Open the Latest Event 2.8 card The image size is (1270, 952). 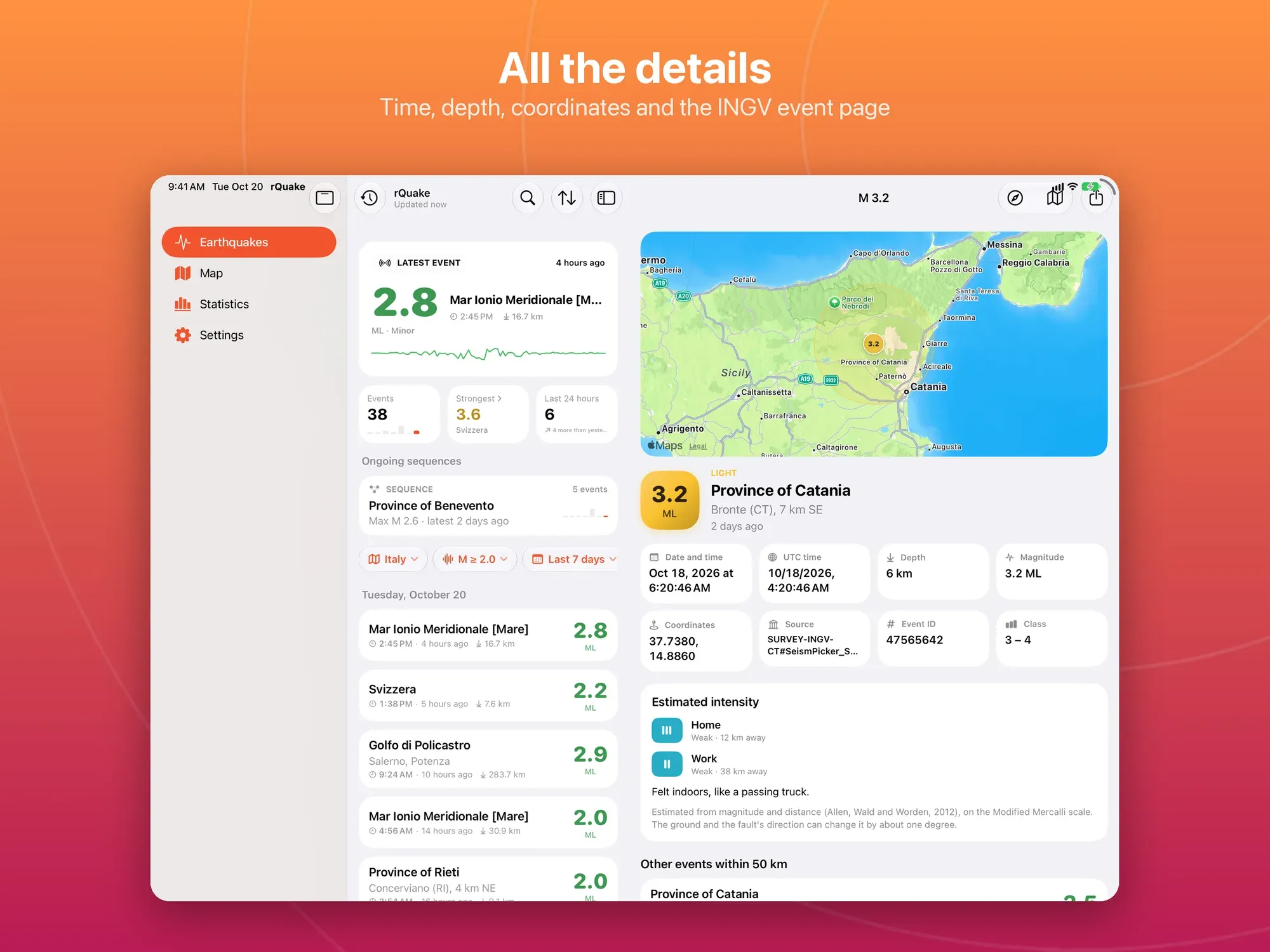(x=488, y=309)
